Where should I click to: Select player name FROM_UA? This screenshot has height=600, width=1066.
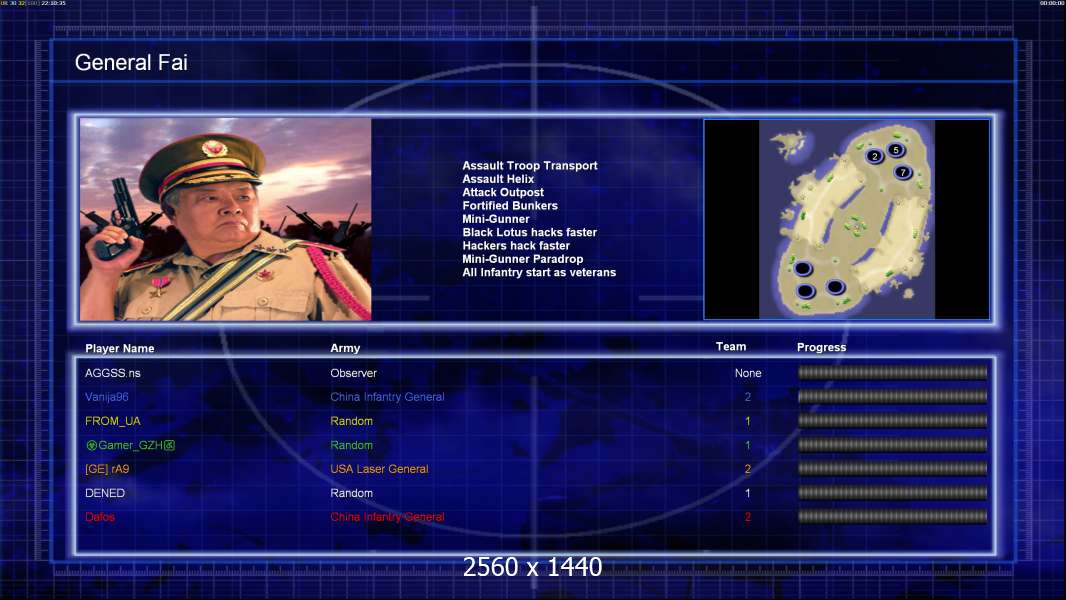(113, 421)
